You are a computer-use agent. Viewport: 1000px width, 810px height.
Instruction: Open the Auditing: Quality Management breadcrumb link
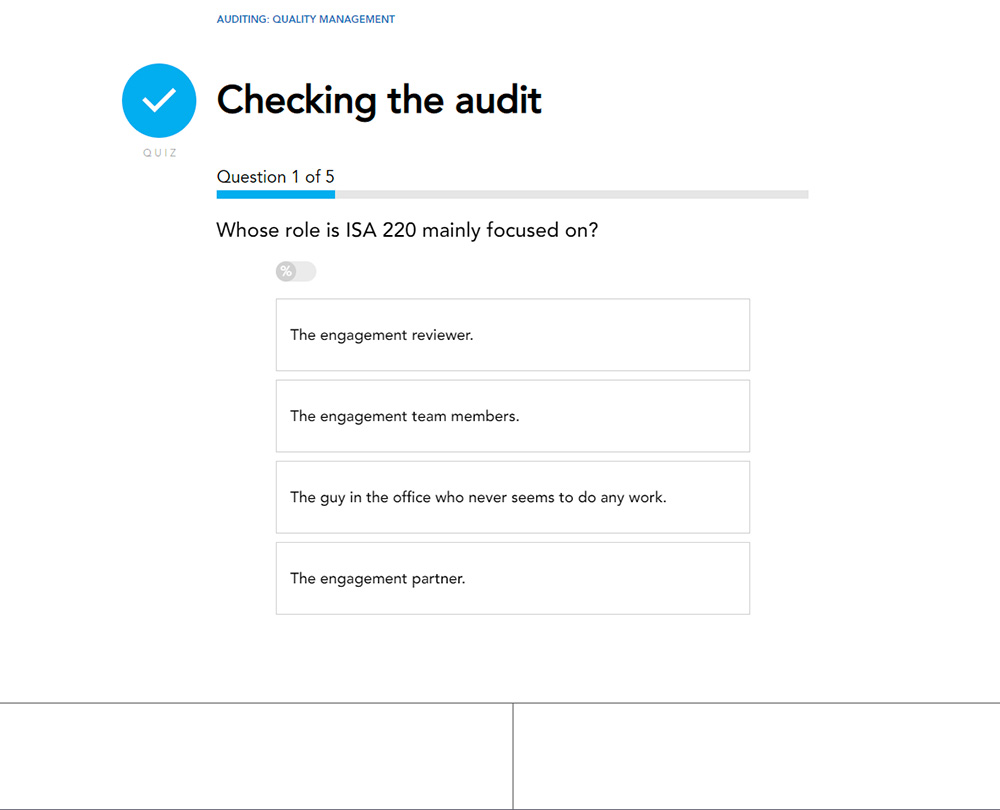(x=305, y=19)
